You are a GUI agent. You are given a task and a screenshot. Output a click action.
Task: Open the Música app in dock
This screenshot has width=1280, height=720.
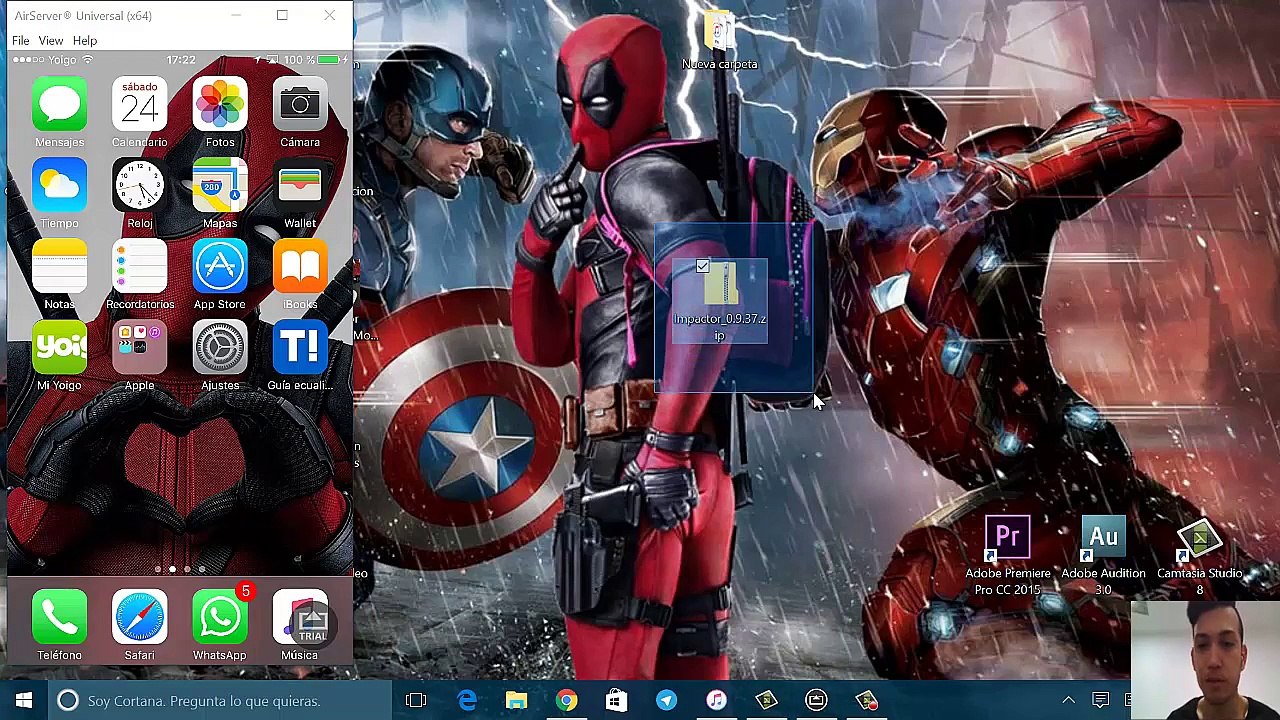300,617
